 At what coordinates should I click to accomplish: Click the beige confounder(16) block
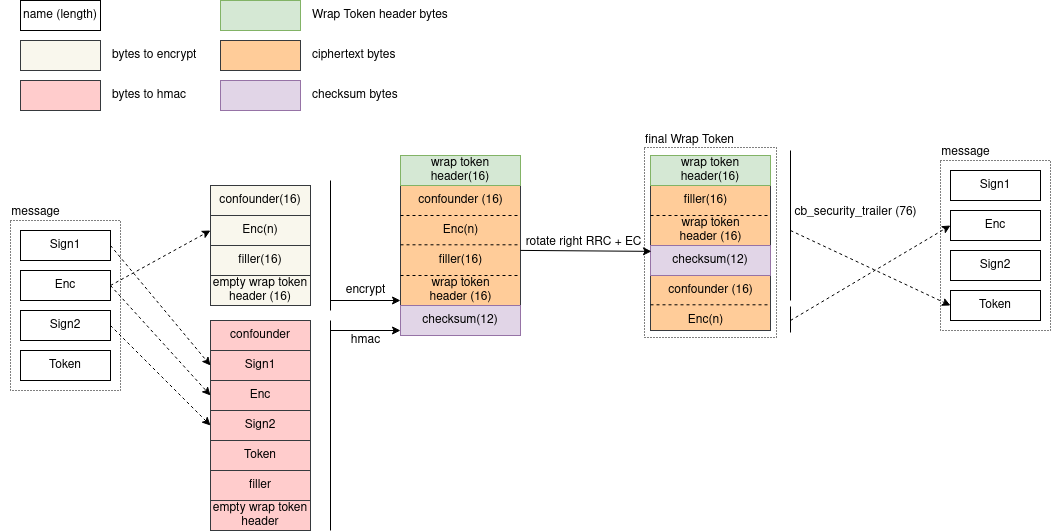point(260,200)
